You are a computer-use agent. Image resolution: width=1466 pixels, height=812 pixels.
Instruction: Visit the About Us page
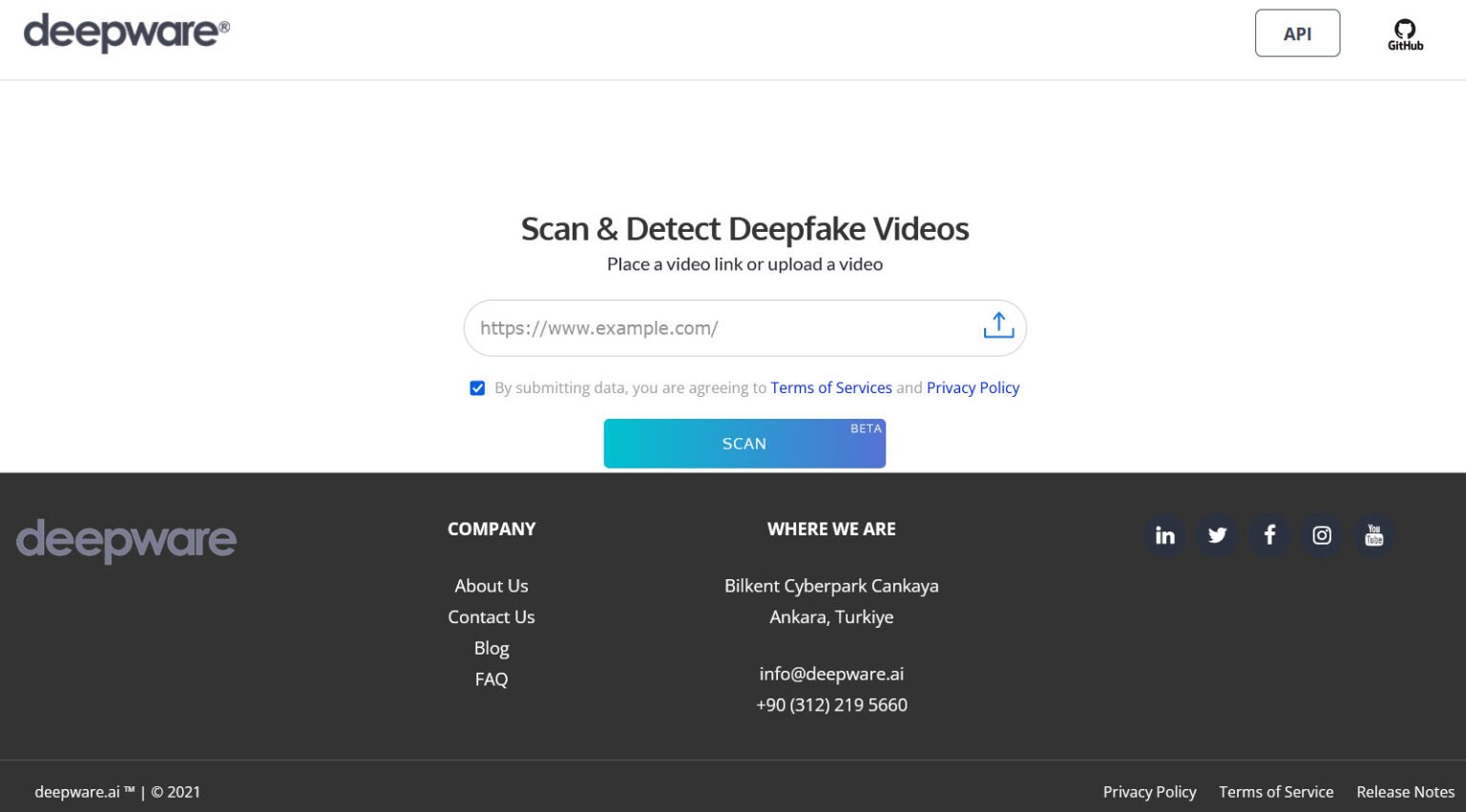[492, 585]
